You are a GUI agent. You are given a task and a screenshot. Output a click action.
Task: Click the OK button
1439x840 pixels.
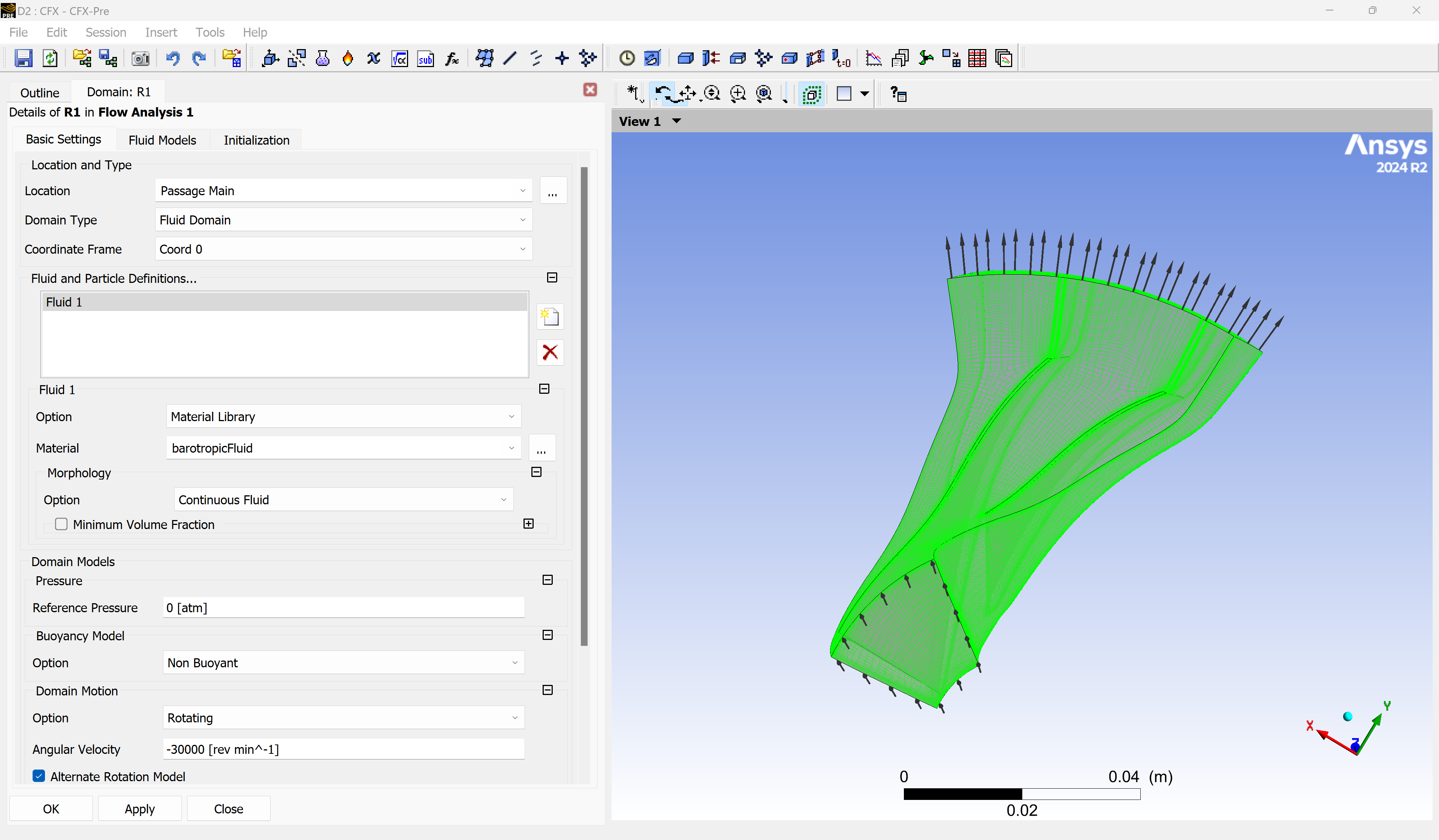pos(51,809)
